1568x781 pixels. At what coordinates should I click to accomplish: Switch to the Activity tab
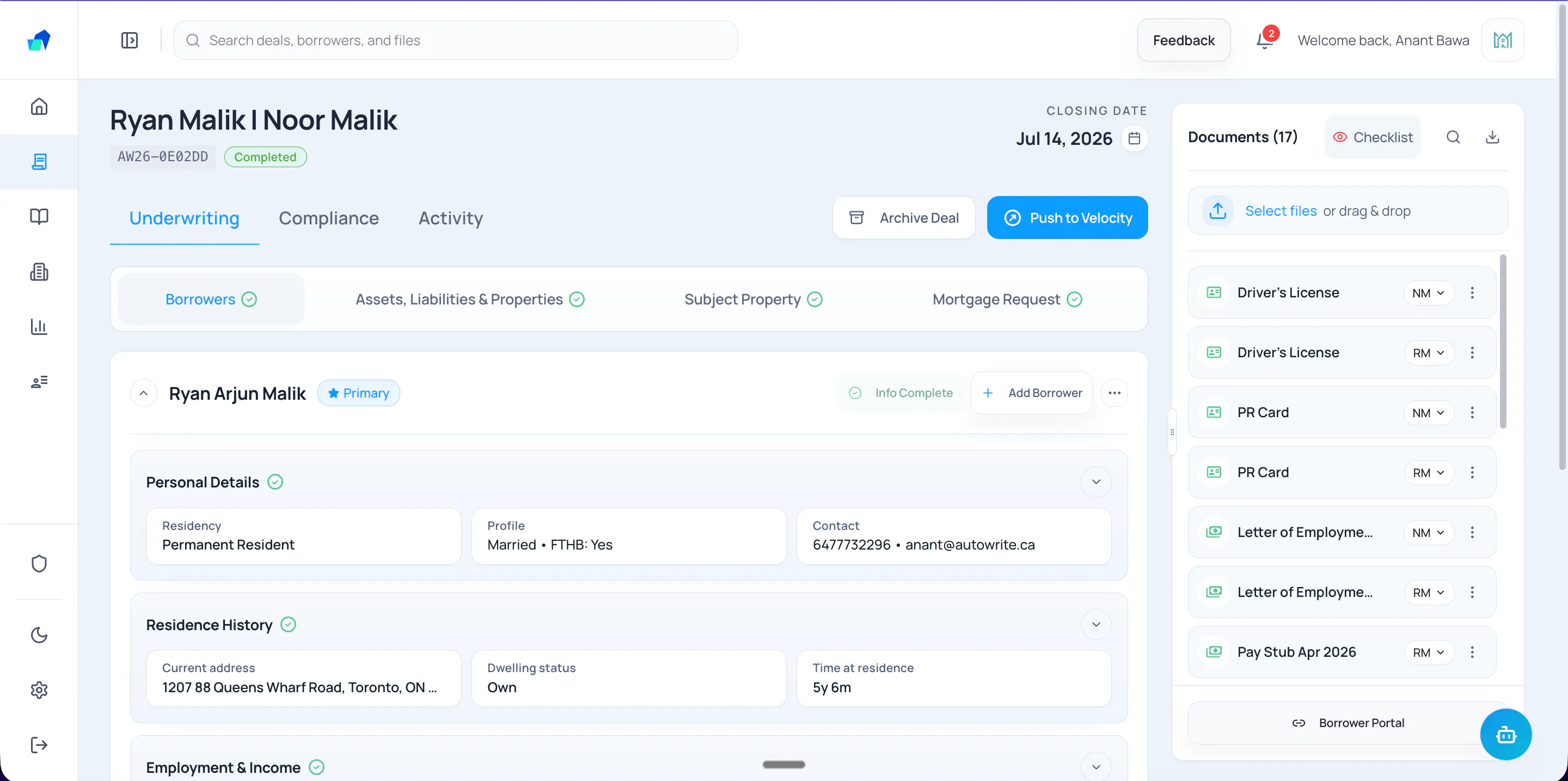450,218
